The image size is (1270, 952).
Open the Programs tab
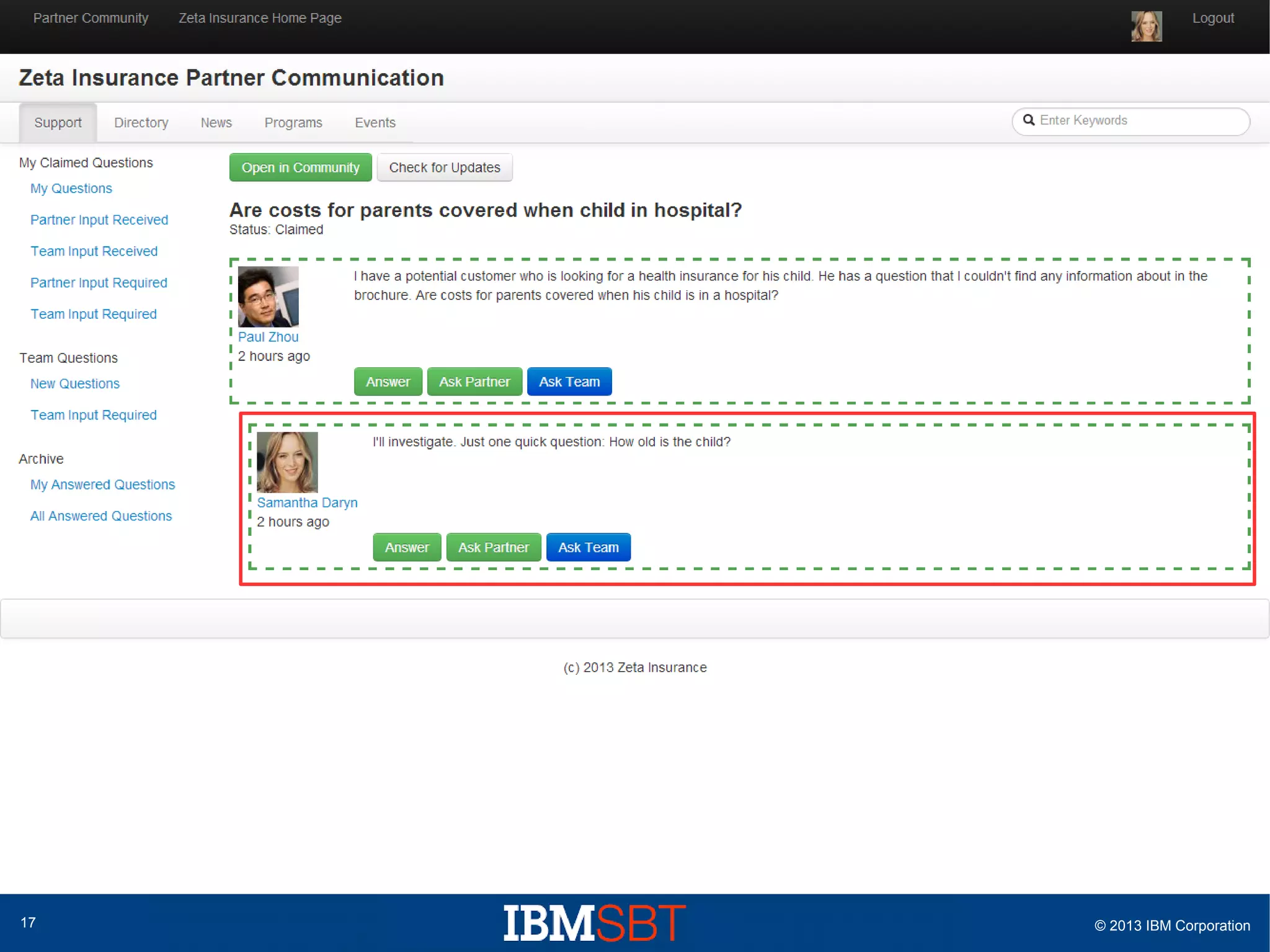[293, 123]
